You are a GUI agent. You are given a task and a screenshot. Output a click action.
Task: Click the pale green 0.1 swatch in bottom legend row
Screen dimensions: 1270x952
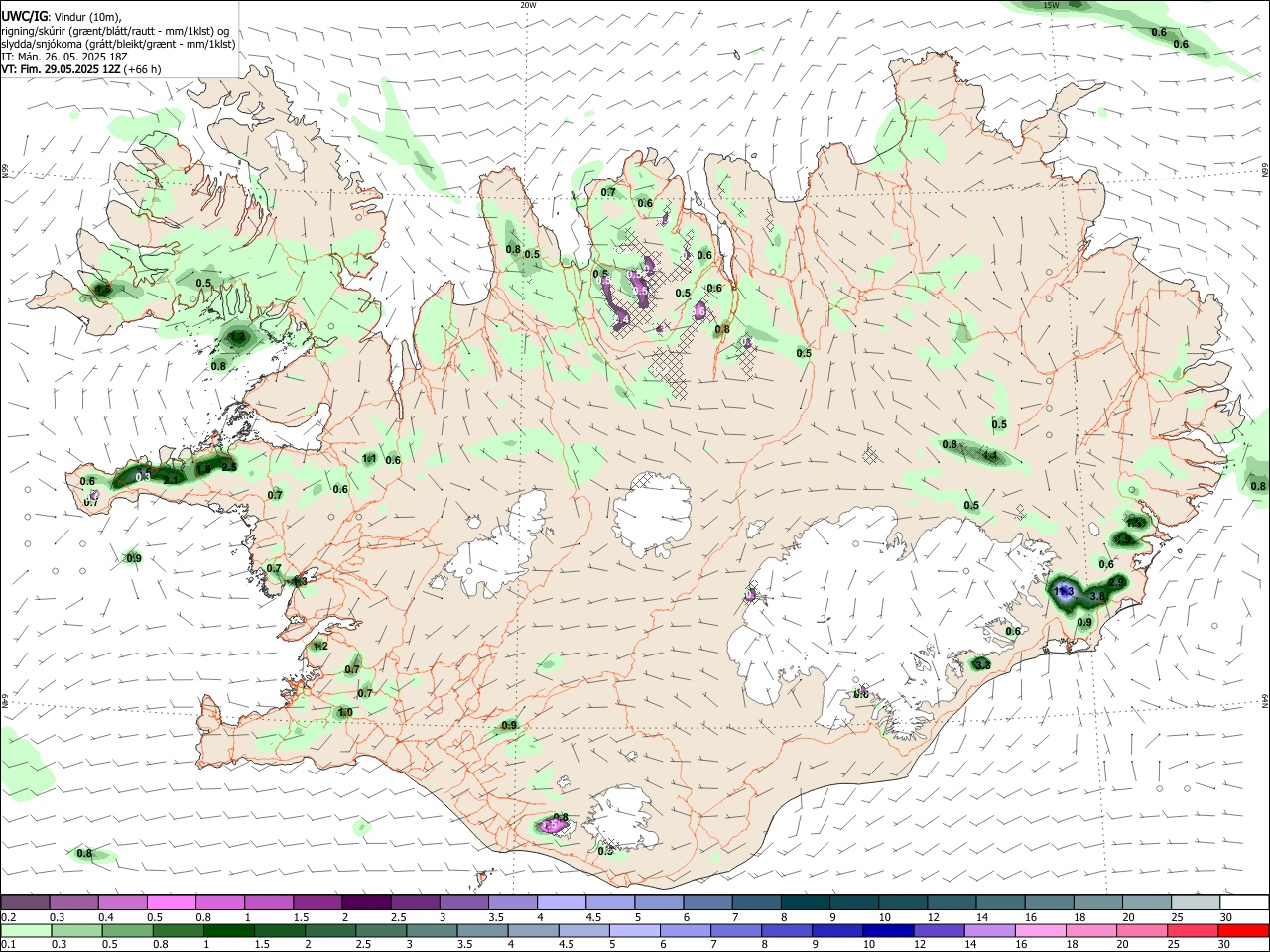[x=26, y=931]
